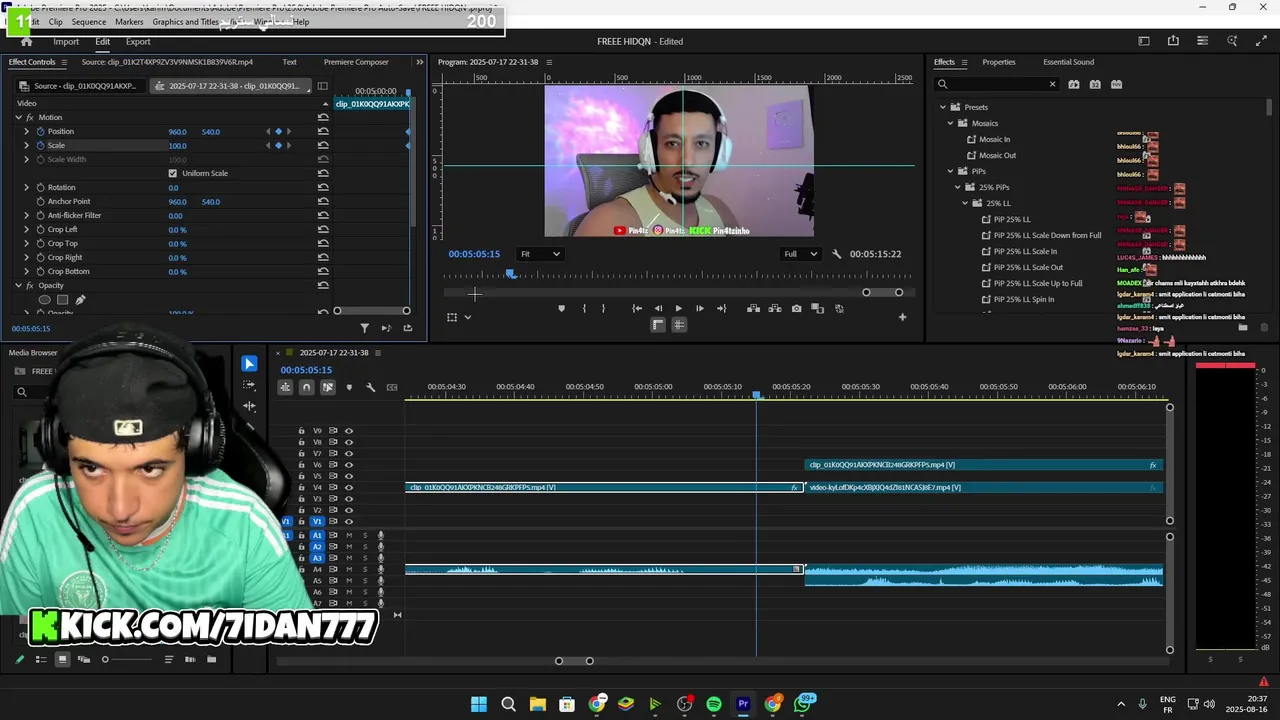Open the Full playback resolution dropdown

pyautogui.click(x=801, y=254)
